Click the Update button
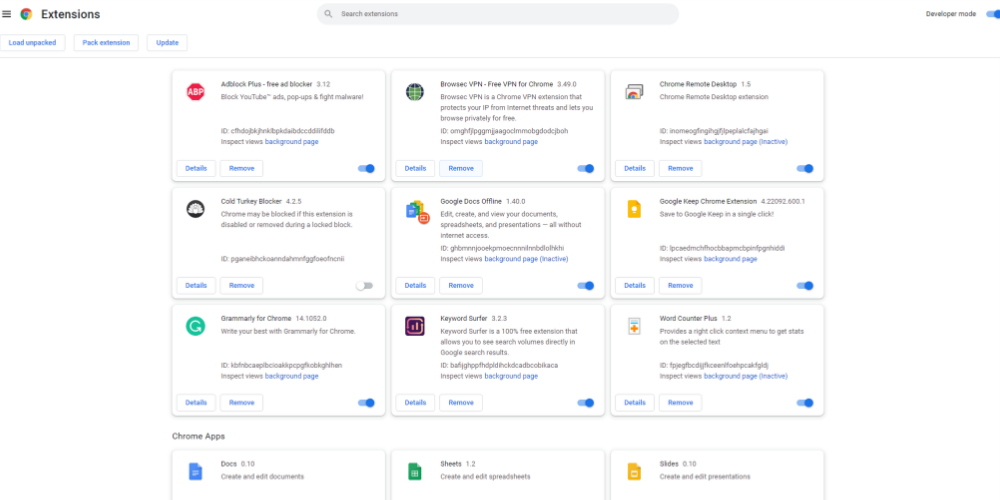Image resolution: width=1000 pixels, height=500 pixels. coord(167,43)
